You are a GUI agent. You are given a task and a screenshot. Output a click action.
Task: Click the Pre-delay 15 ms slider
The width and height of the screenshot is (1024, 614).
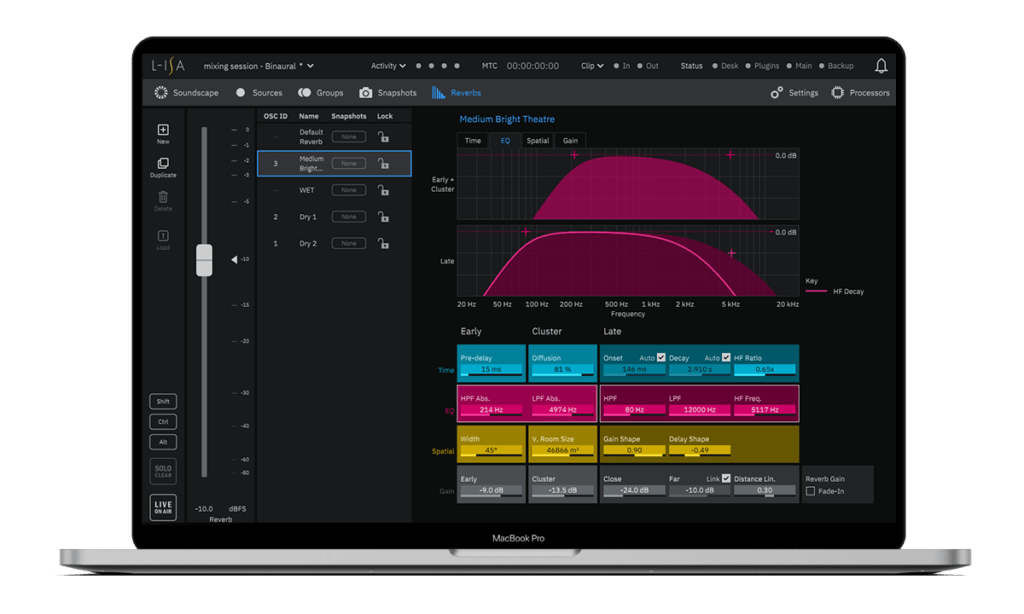pyautogui.click(x=491, y=370)
